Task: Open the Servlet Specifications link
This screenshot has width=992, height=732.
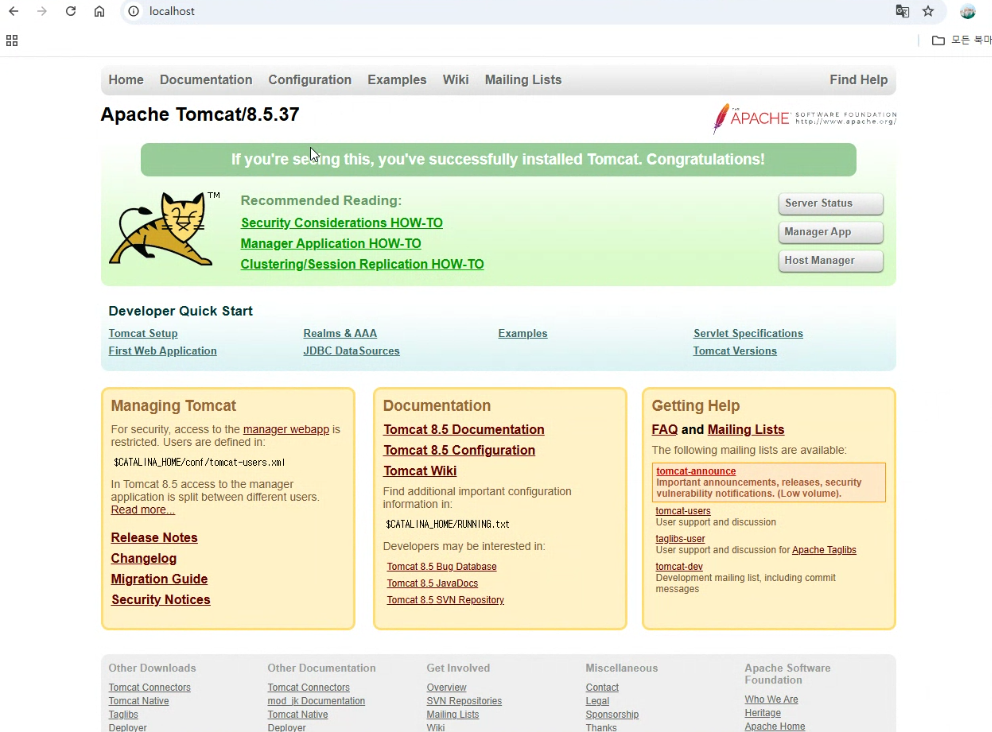Action: (748, 333)
